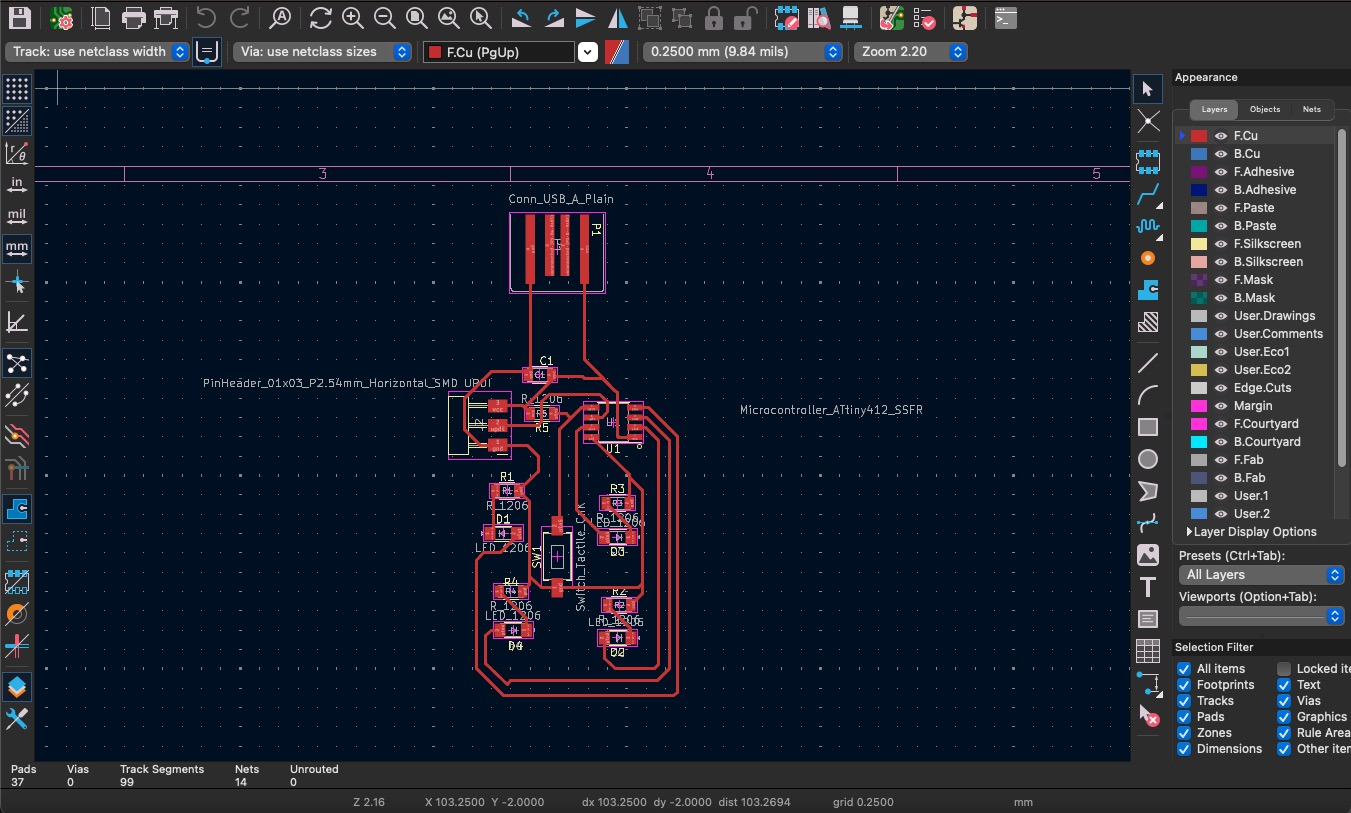Select the Delete tool icon

click(1148, 715)
